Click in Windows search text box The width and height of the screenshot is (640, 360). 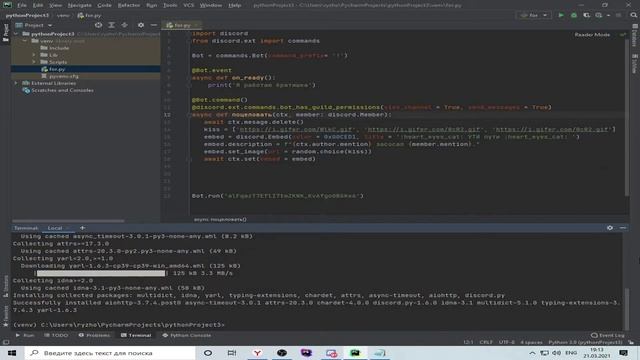110,353
